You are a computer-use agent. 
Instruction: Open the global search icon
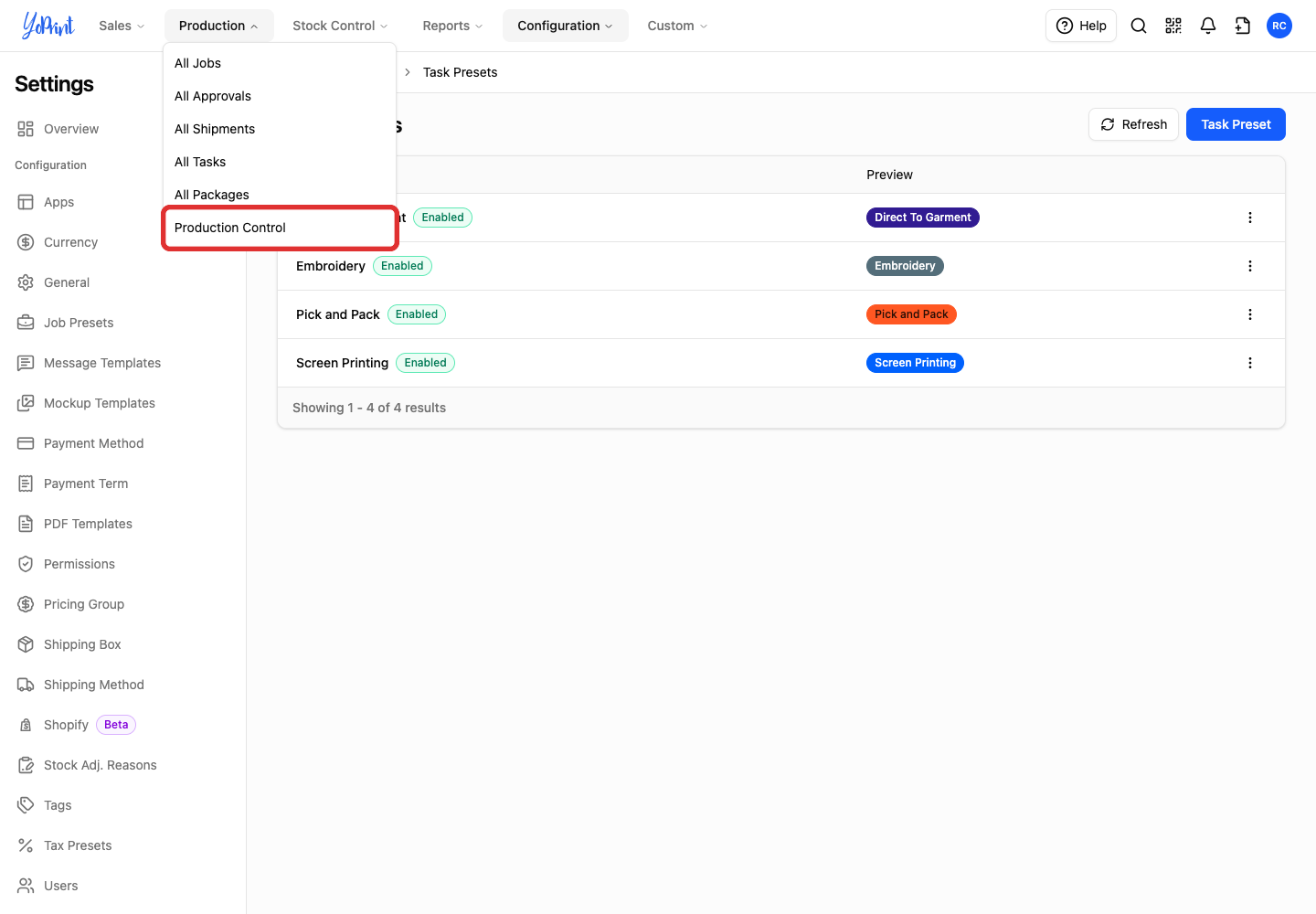[x=1139, y=26]
